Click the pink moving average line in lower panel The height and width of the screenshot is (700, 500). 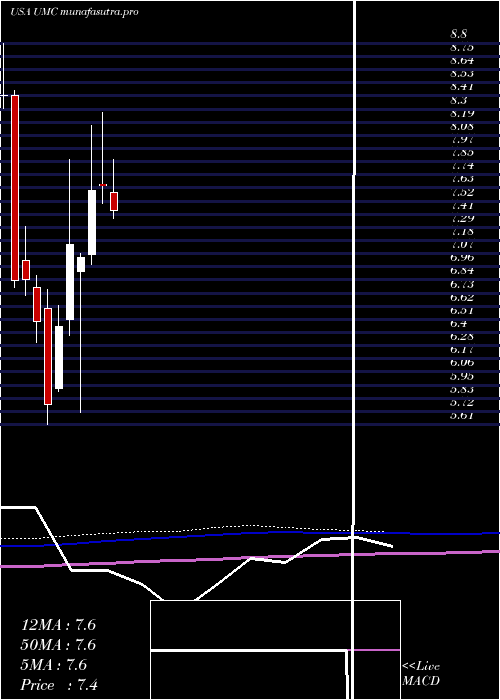250,558
